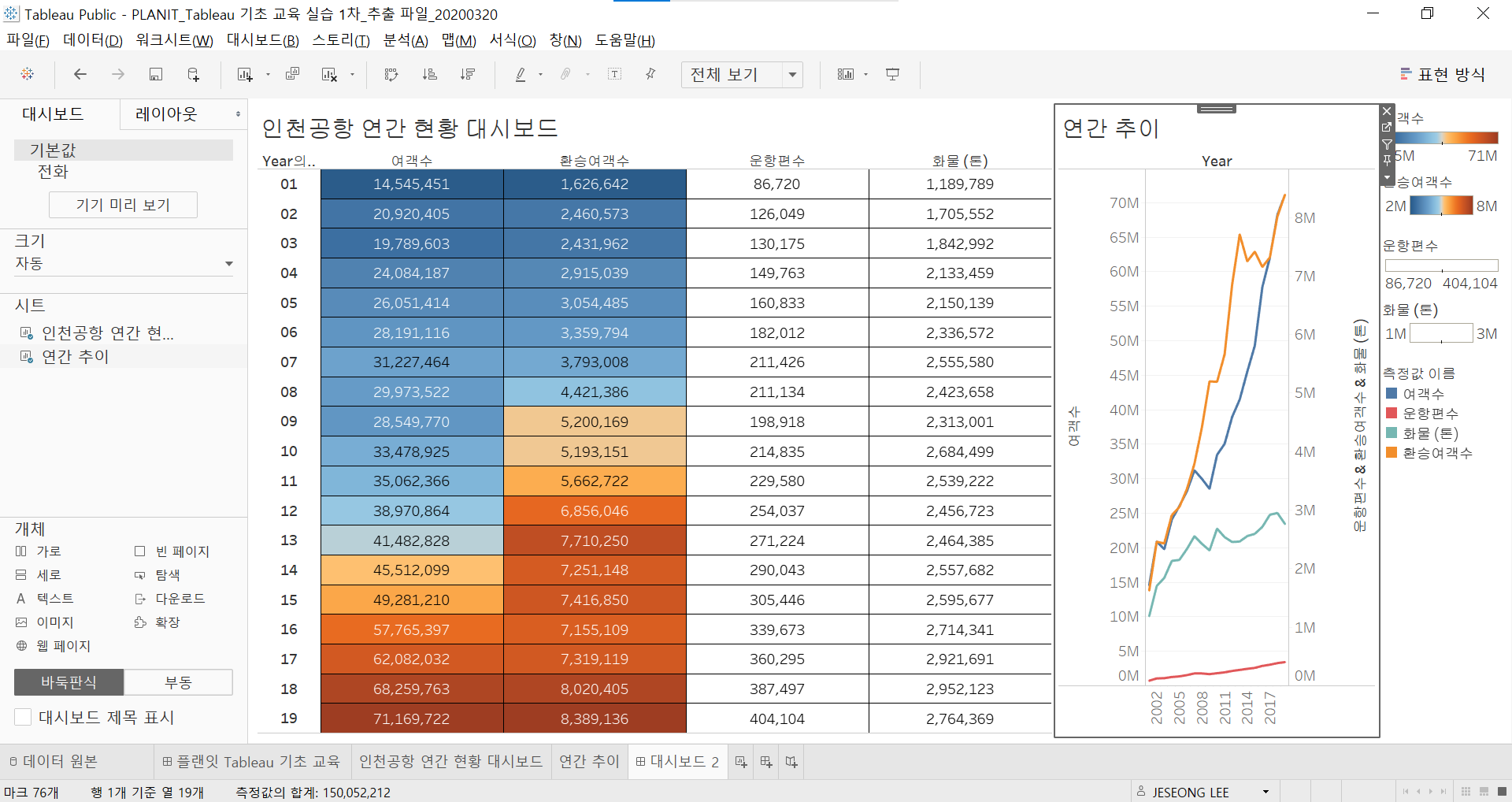
Task: Add a new data source
Action: 194,74
